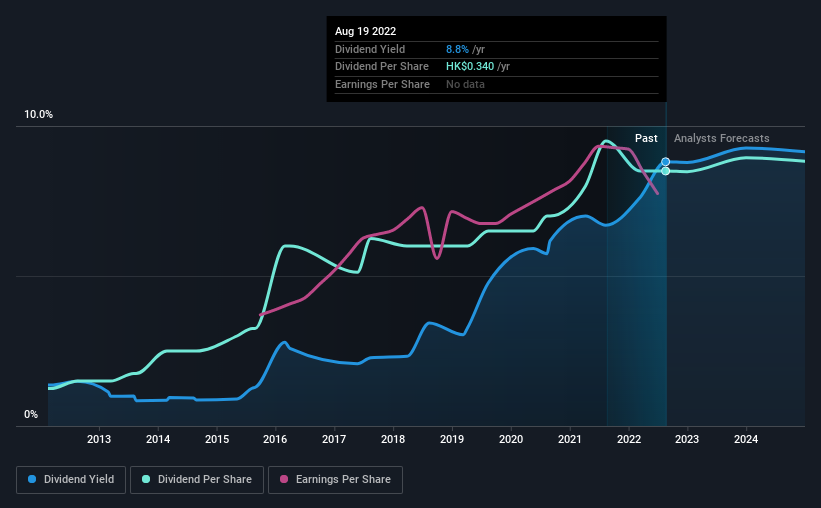The width and height of the screenshot is (821, 508).
Task: Click the 8.8% Dividend Yield tooltip value
Action: [x=457, y=49]
